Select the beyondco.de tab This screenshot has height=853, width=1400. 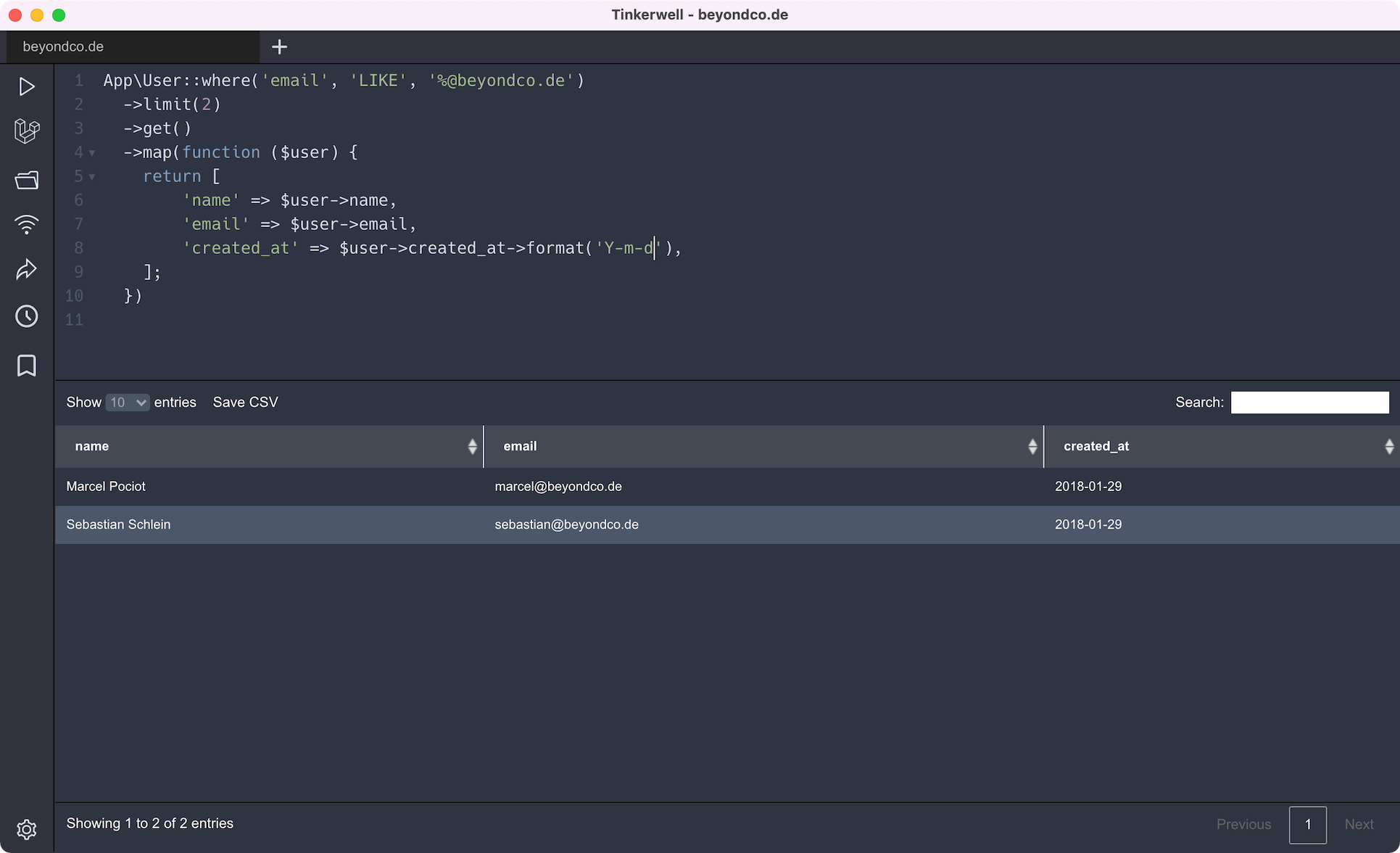pos(133,47)
